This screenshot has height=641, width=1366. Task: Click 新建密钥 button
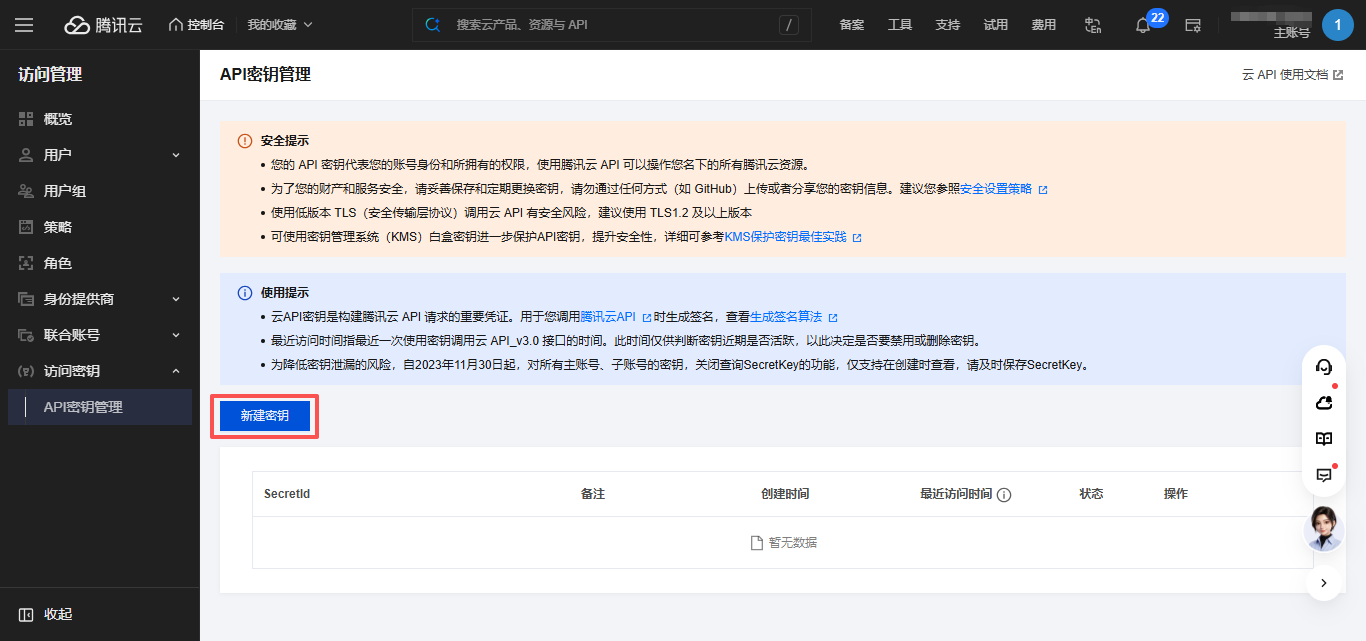point(265,416)
